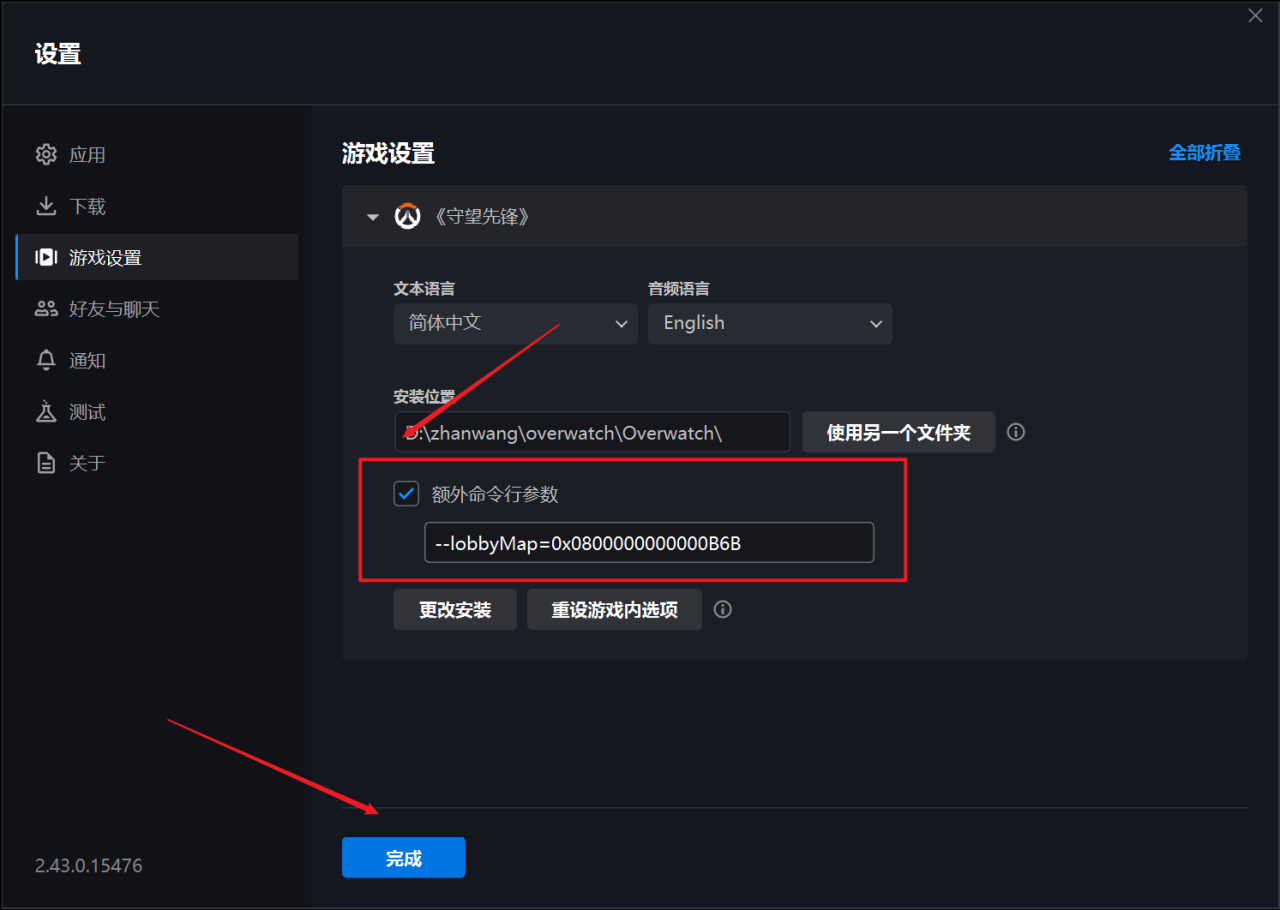Click the bell icon beside 通知
This screenshot has width=1280, height=910.
(46, 361)
